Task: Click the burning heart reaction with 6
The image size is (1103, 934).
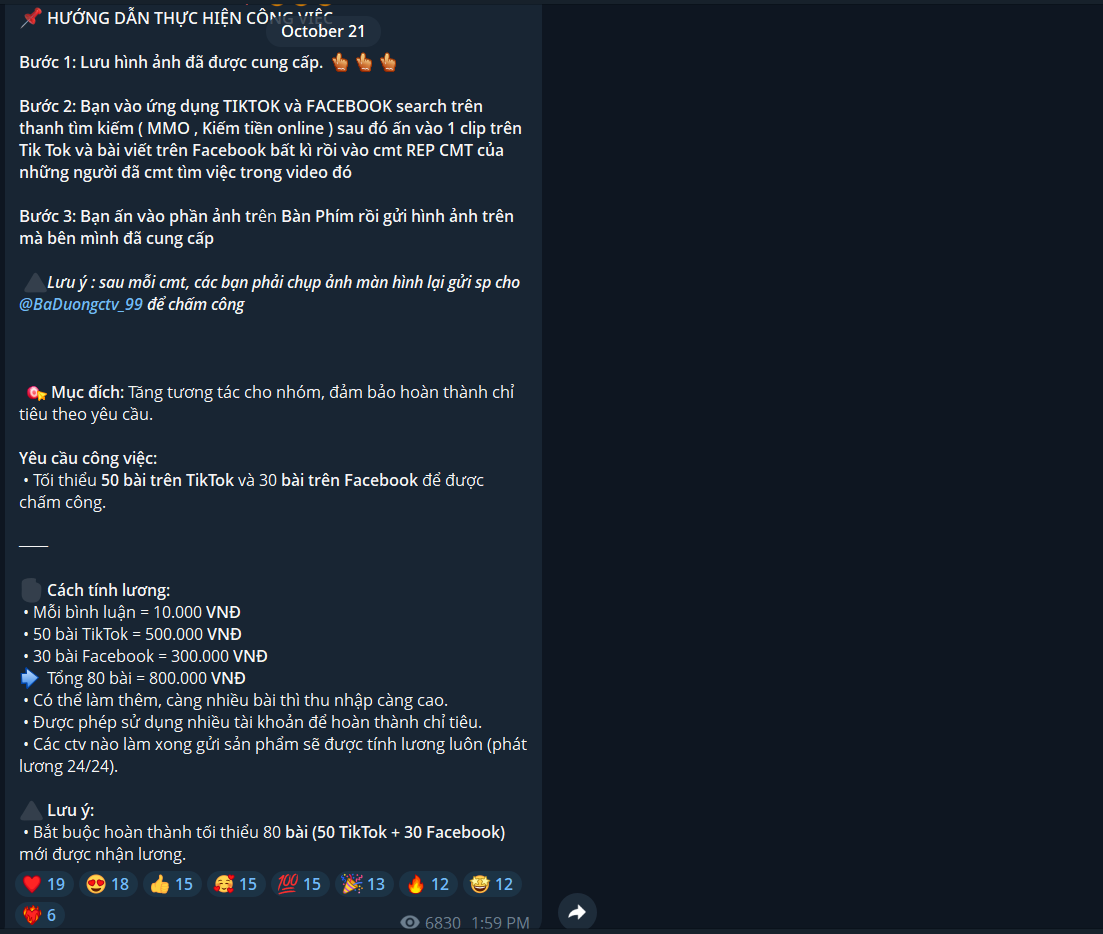Action: (x=40, y=915)
